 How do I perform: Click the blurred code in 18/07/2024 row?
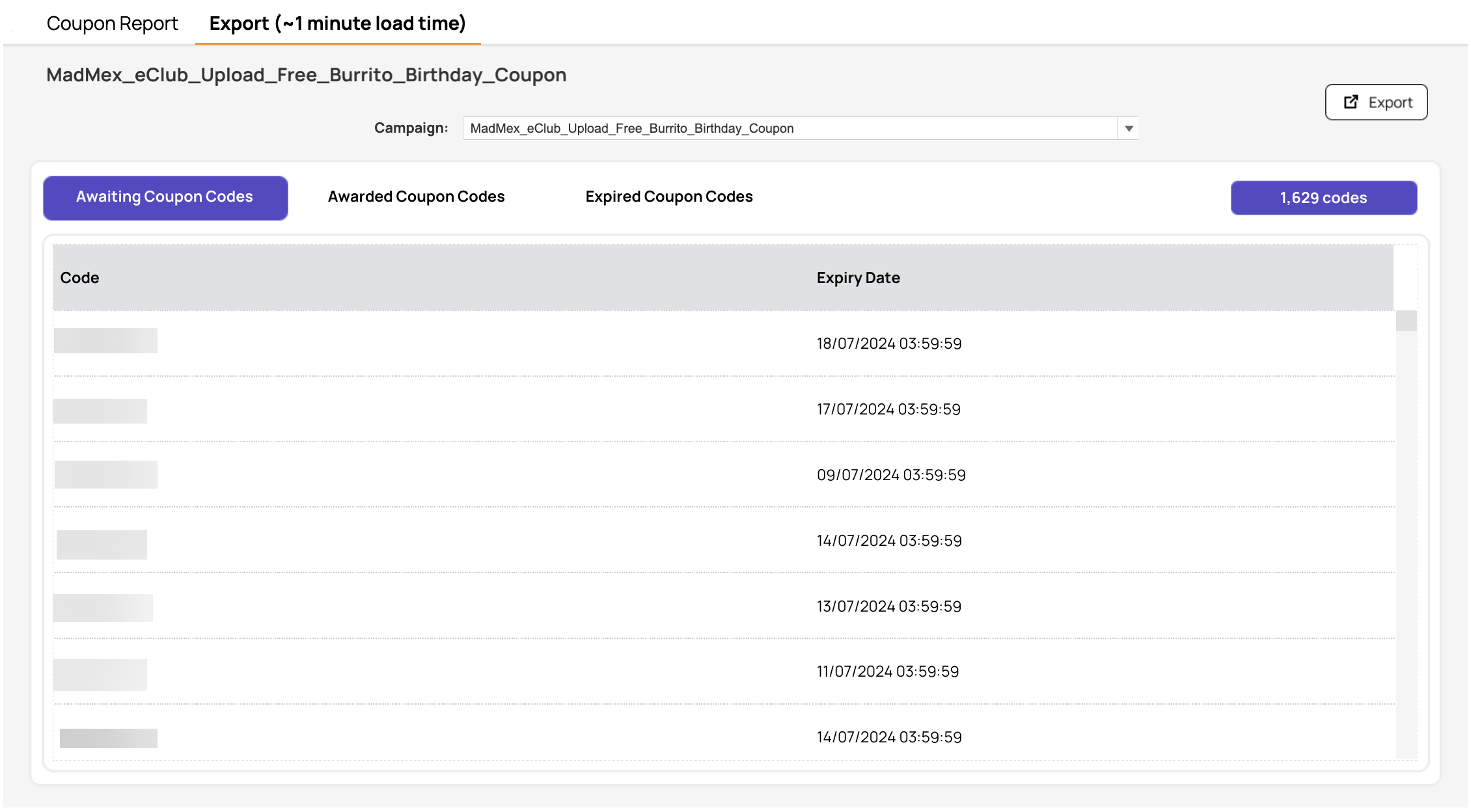(105, 340)
